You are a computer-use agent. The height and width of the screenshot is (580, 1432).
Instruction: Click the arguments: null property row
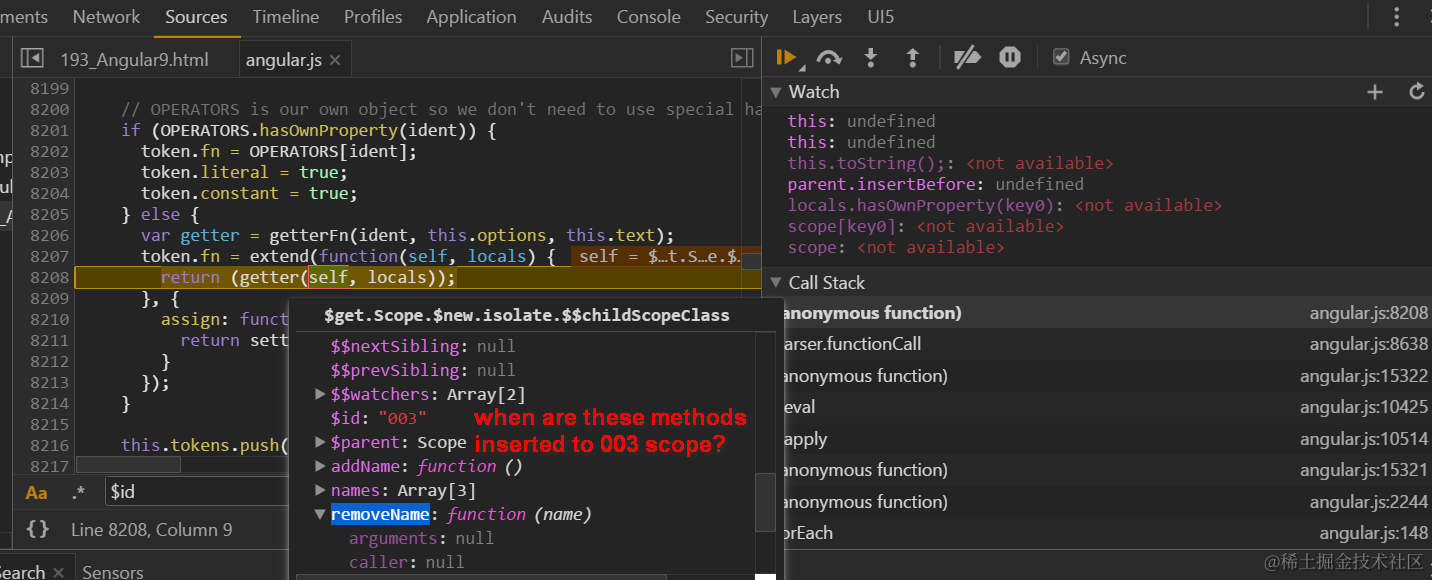421,538
